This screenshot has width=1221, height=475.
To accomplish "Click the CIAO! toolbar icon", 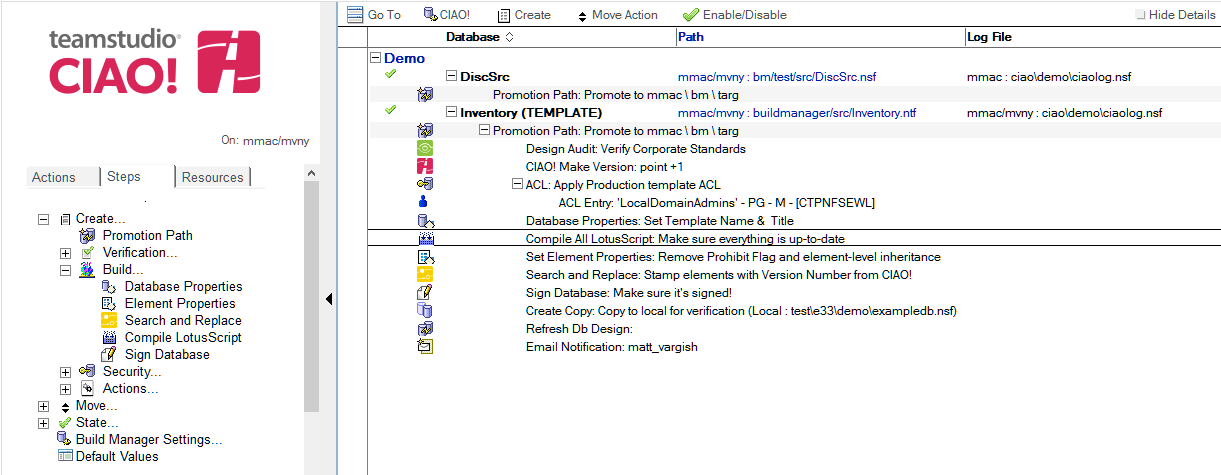I will pyautogui.click(x=430, y=14).
